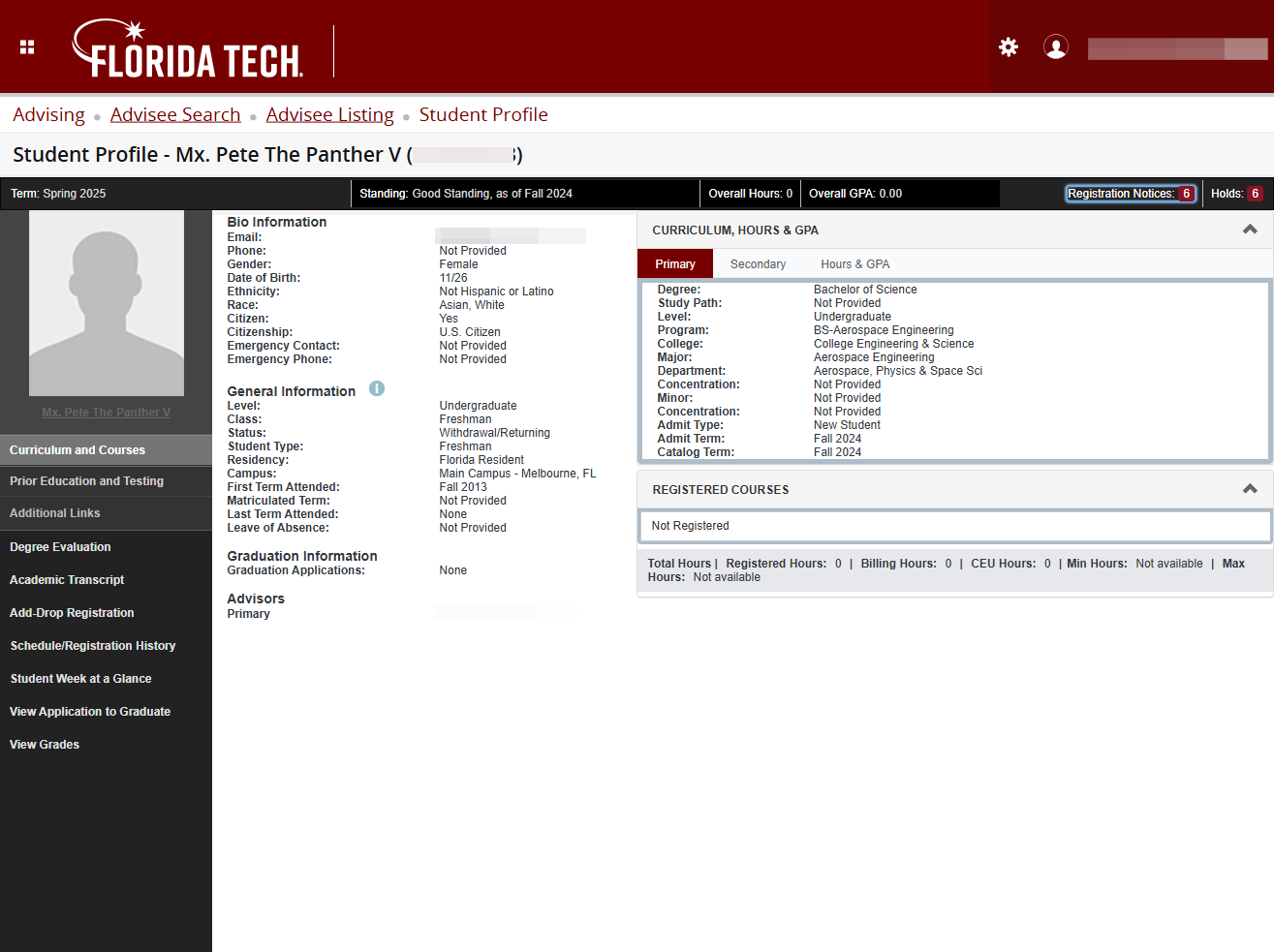This screenshot has height=952, width=1274.
Task: Open the grid menu icon
Action: coord(27,46)
